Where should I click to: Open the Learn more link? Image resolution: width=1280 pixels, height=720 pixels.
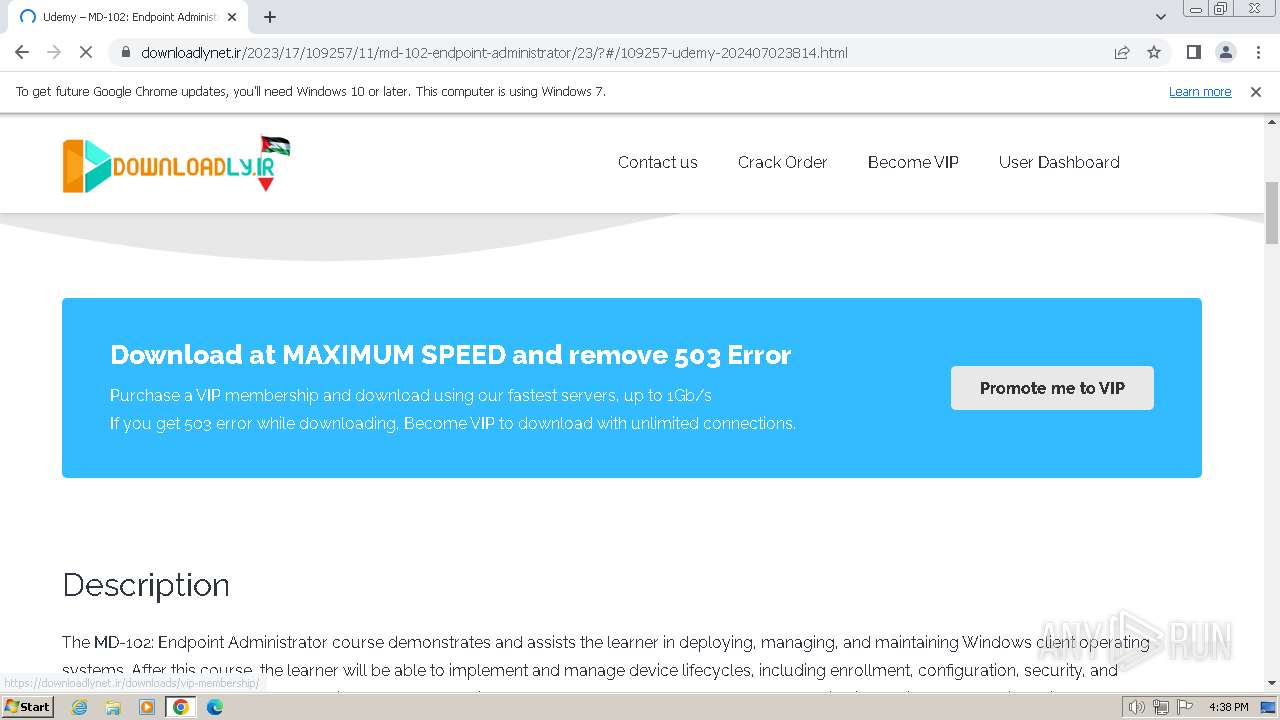[1200, 91]
